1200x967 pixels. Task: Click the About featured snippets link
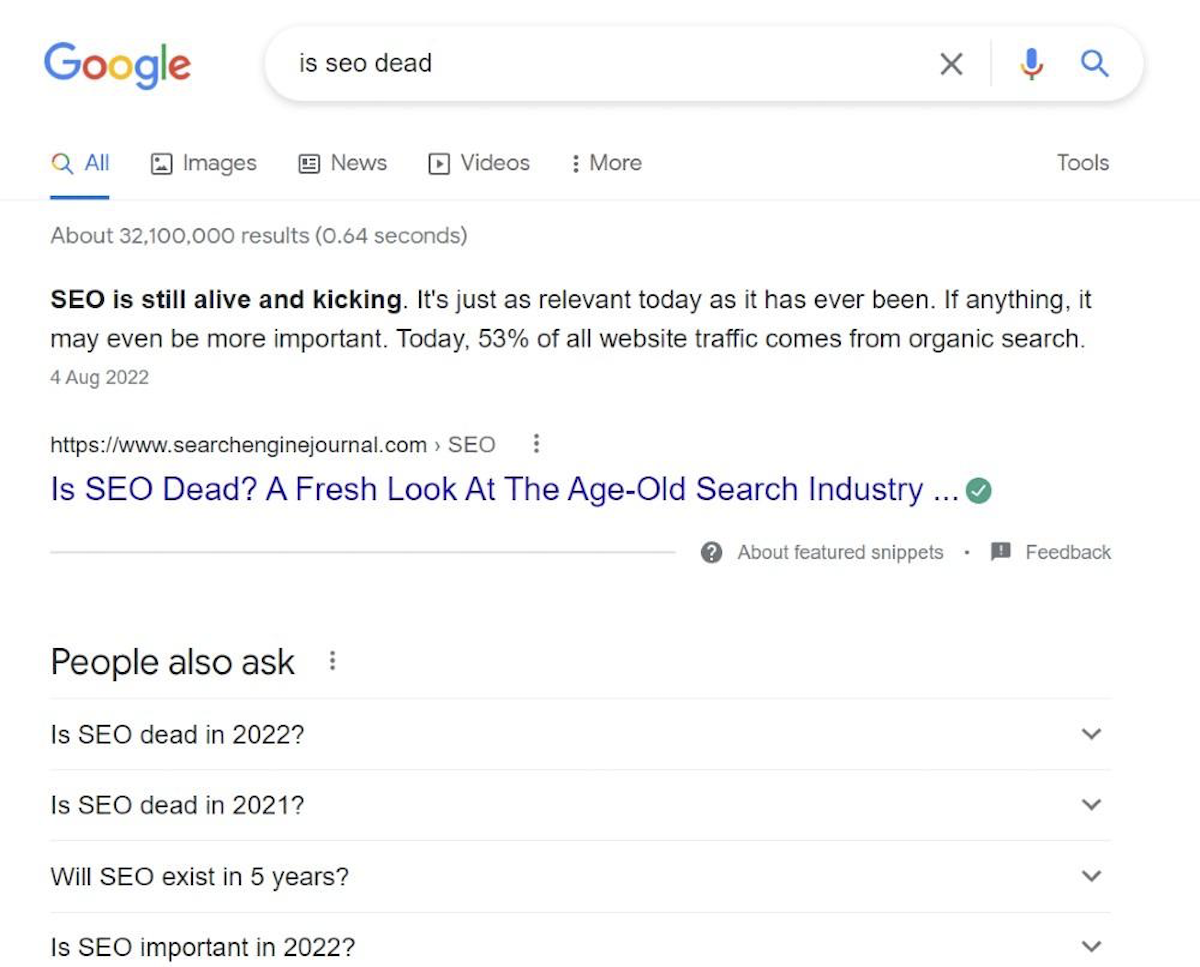tap(839, 551)
